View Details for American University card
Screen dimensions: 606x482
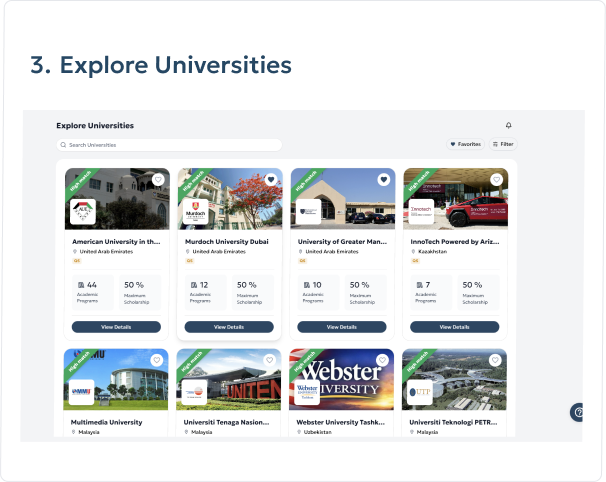tap(116, 327)
